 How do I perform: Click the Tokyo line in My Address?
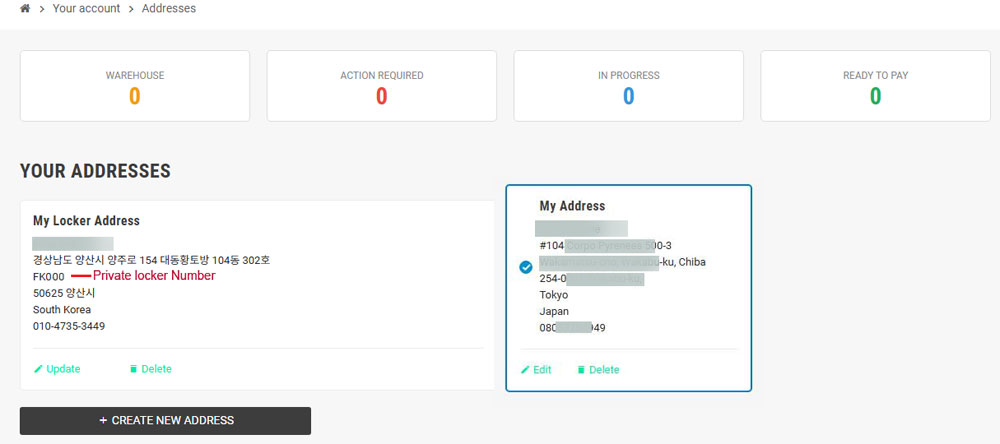[x=554, y=295]
